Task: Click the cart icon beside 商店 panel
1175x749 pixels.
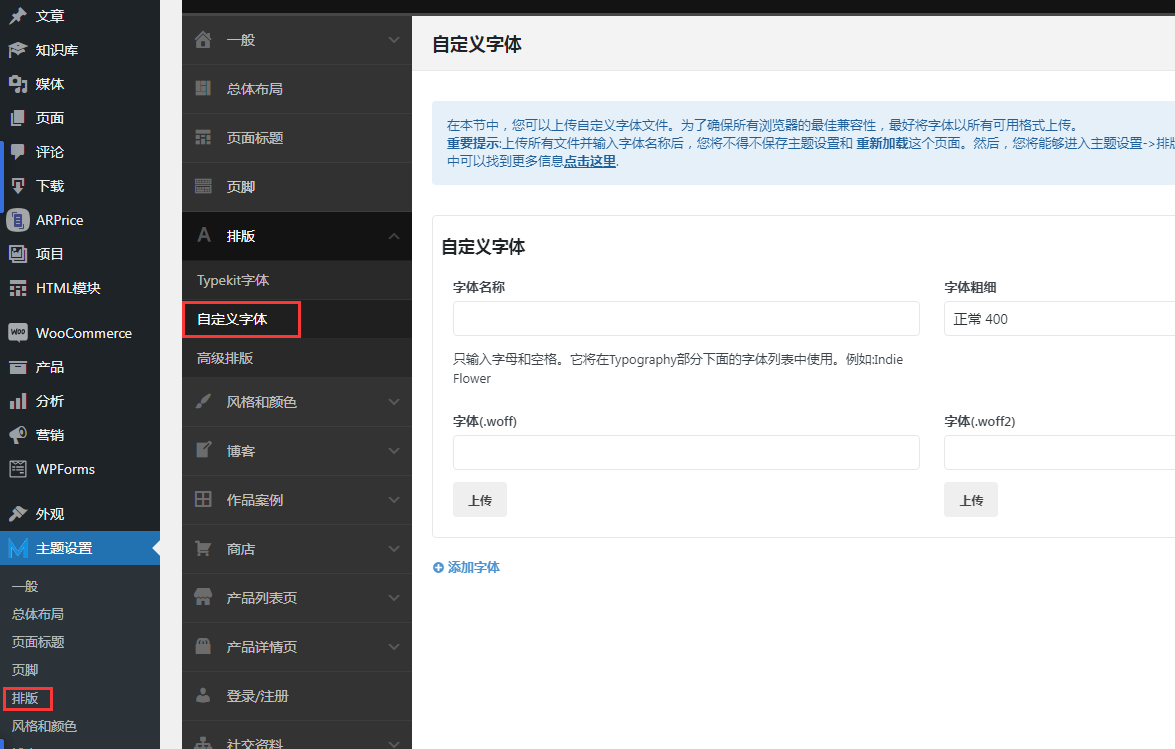Action: [x=203, y=548]
